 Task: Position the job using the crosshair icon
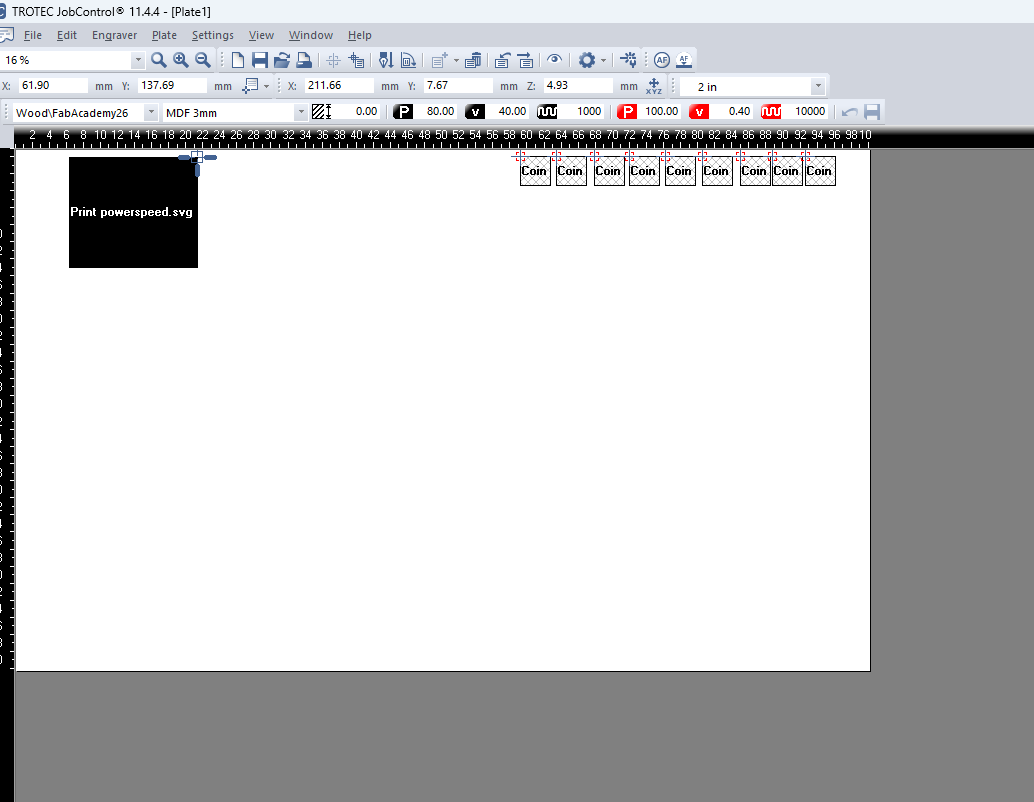(334, 60)
